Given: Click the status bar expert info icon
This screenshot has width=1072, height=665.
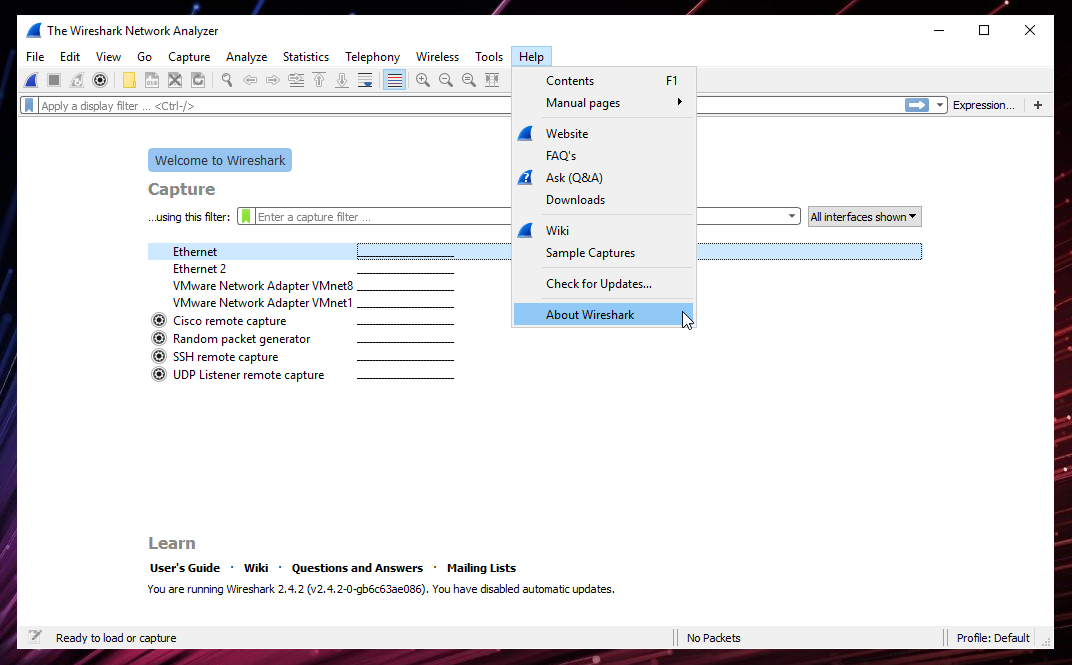Looking at the screenshot, I should (x=35, y=637).
